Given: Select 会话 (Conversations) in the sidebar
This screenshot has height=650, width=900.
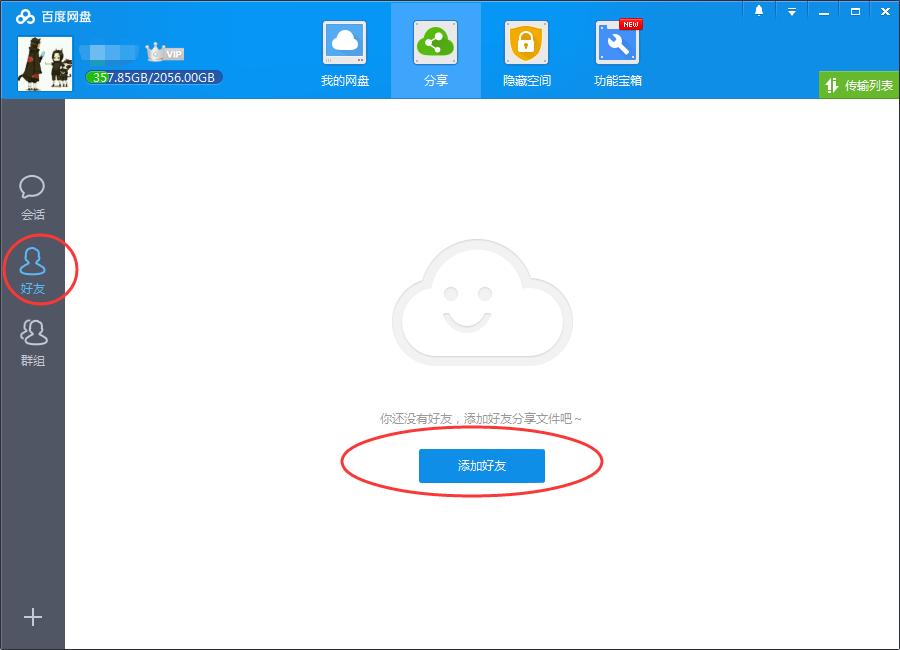Looking at the screenshot, I should pyautogui.click(x=33, y=197).
